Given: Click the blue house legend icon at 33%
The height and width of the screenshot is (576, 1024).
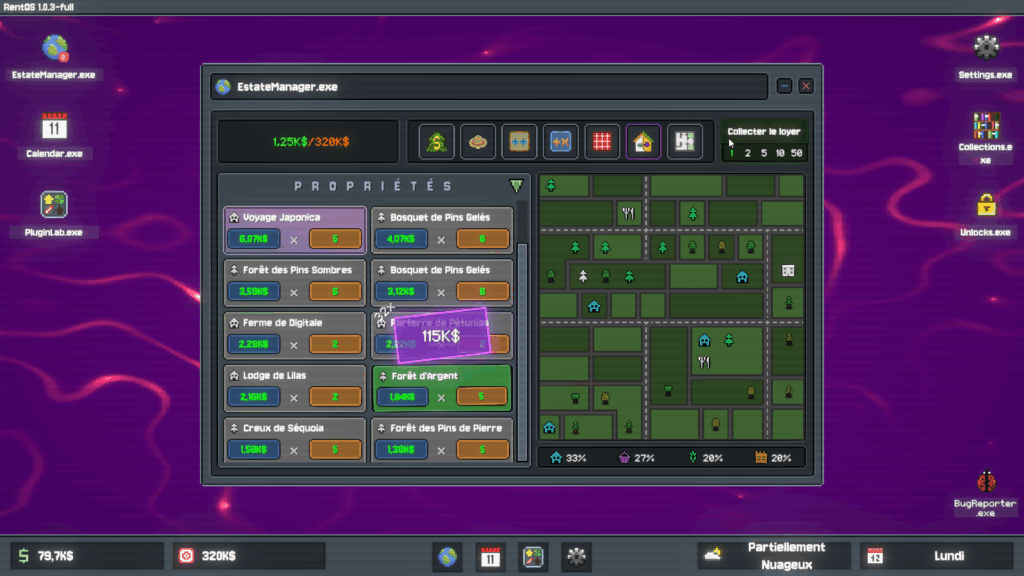Looking at the screenshot, I should (x=556, y=458).
